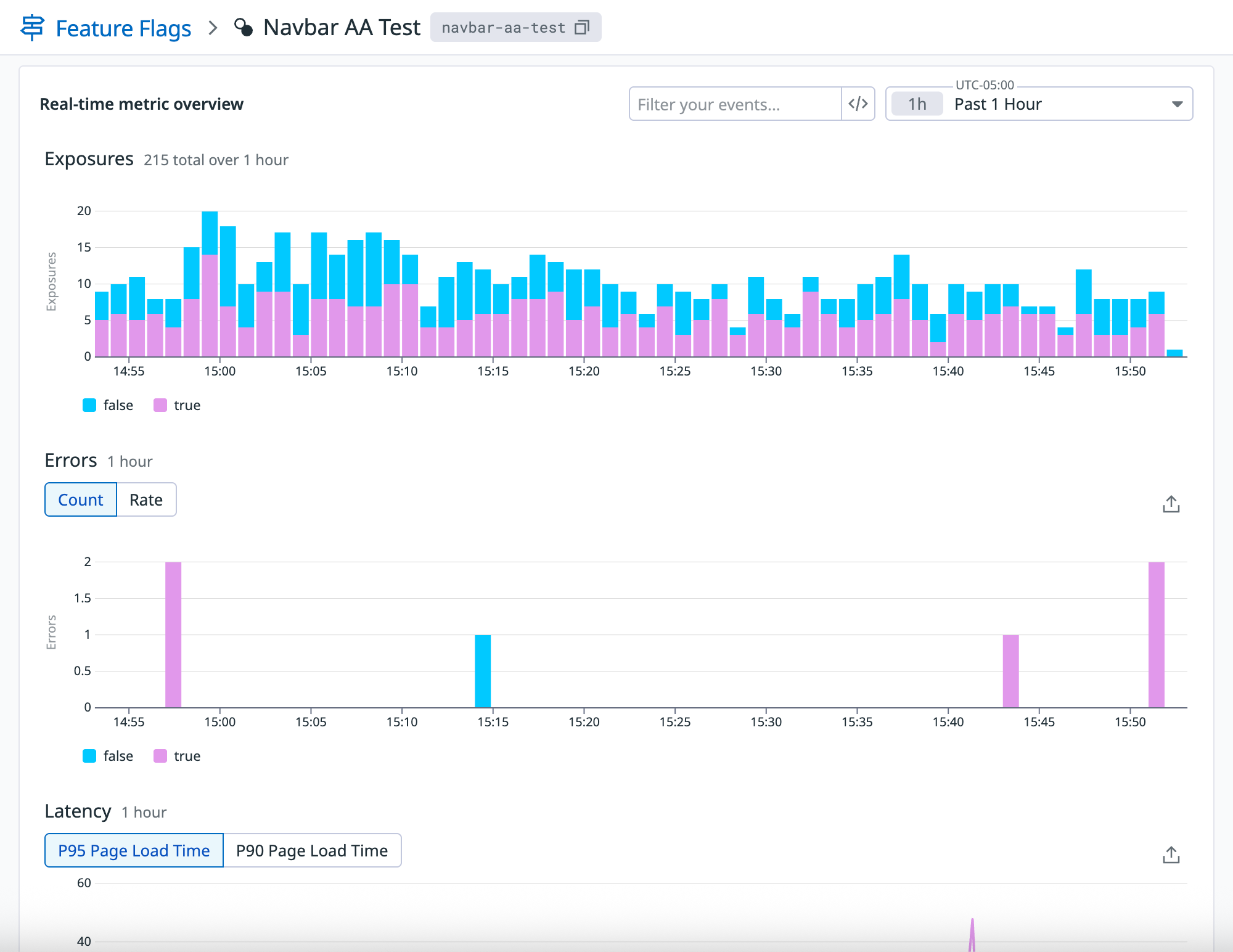
Task: Select P95 Page Load Time
Action: pos(134,850)
